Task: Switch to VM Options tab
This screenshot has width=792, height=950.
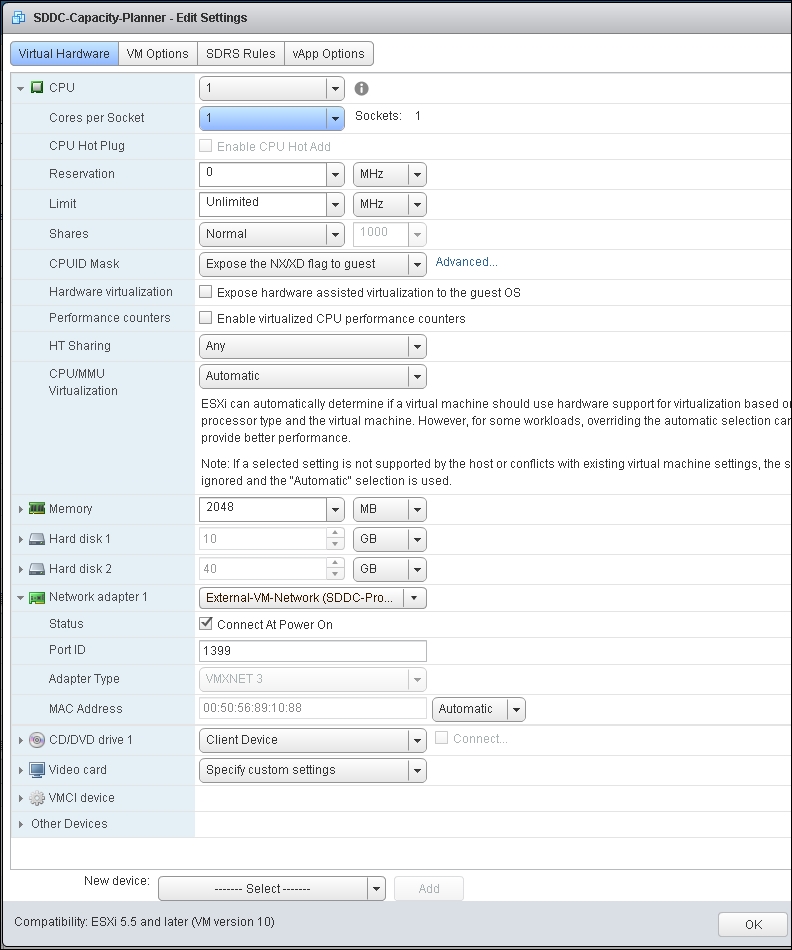Action: (158, 53)
